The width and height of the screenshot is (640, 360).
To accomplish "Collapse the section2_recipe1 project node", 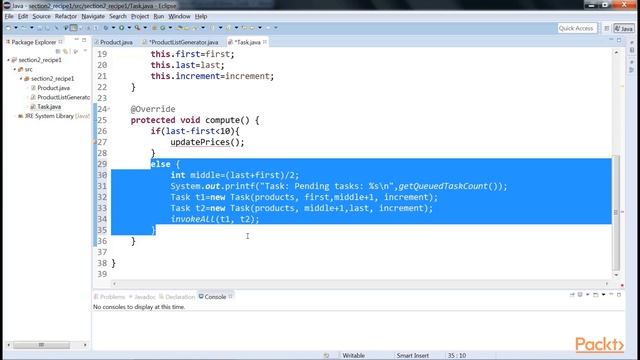I will coord(8,60).
